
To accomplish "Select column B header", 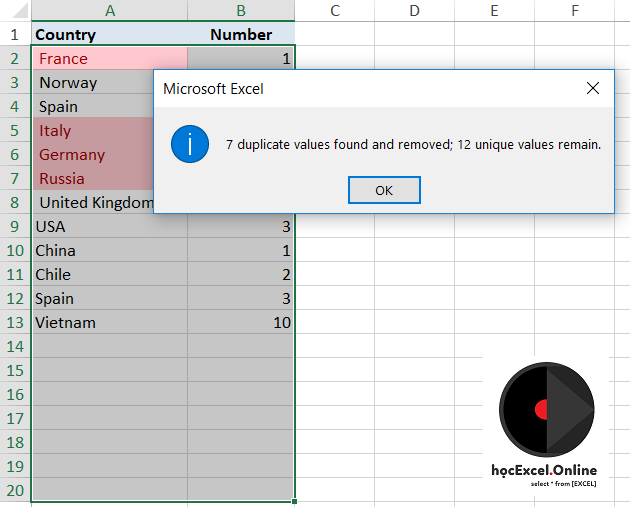I will 241,10.
